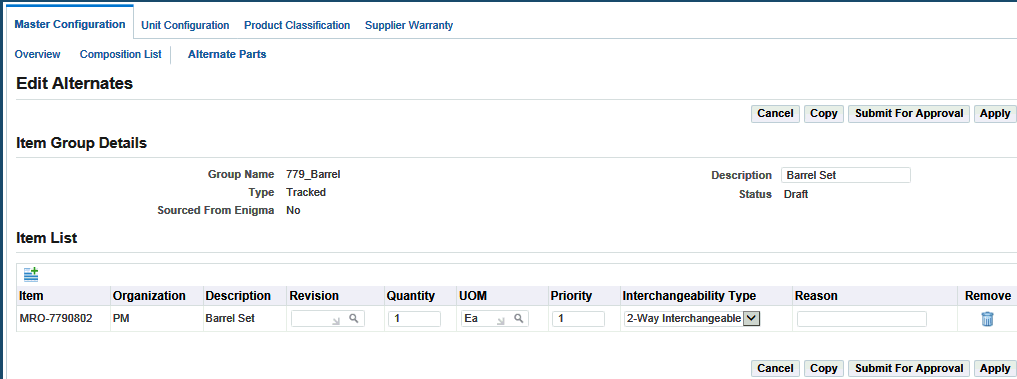The height and width of the screenshot is (379, 1017).
Task: Click the add item row icon
Action: (31, 275)
